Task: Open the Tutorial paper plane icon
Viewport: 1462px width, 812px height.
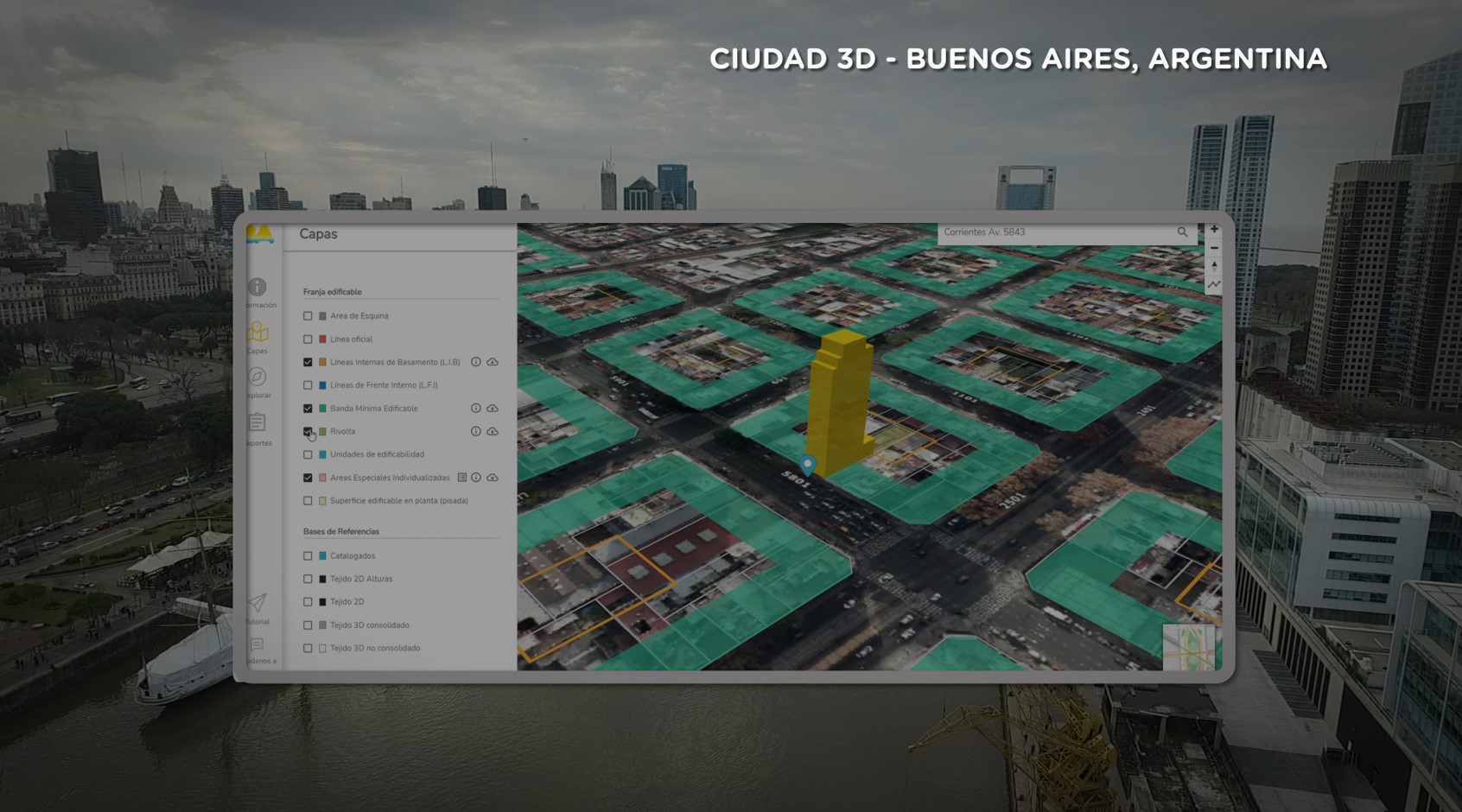Action: [257, 602]
